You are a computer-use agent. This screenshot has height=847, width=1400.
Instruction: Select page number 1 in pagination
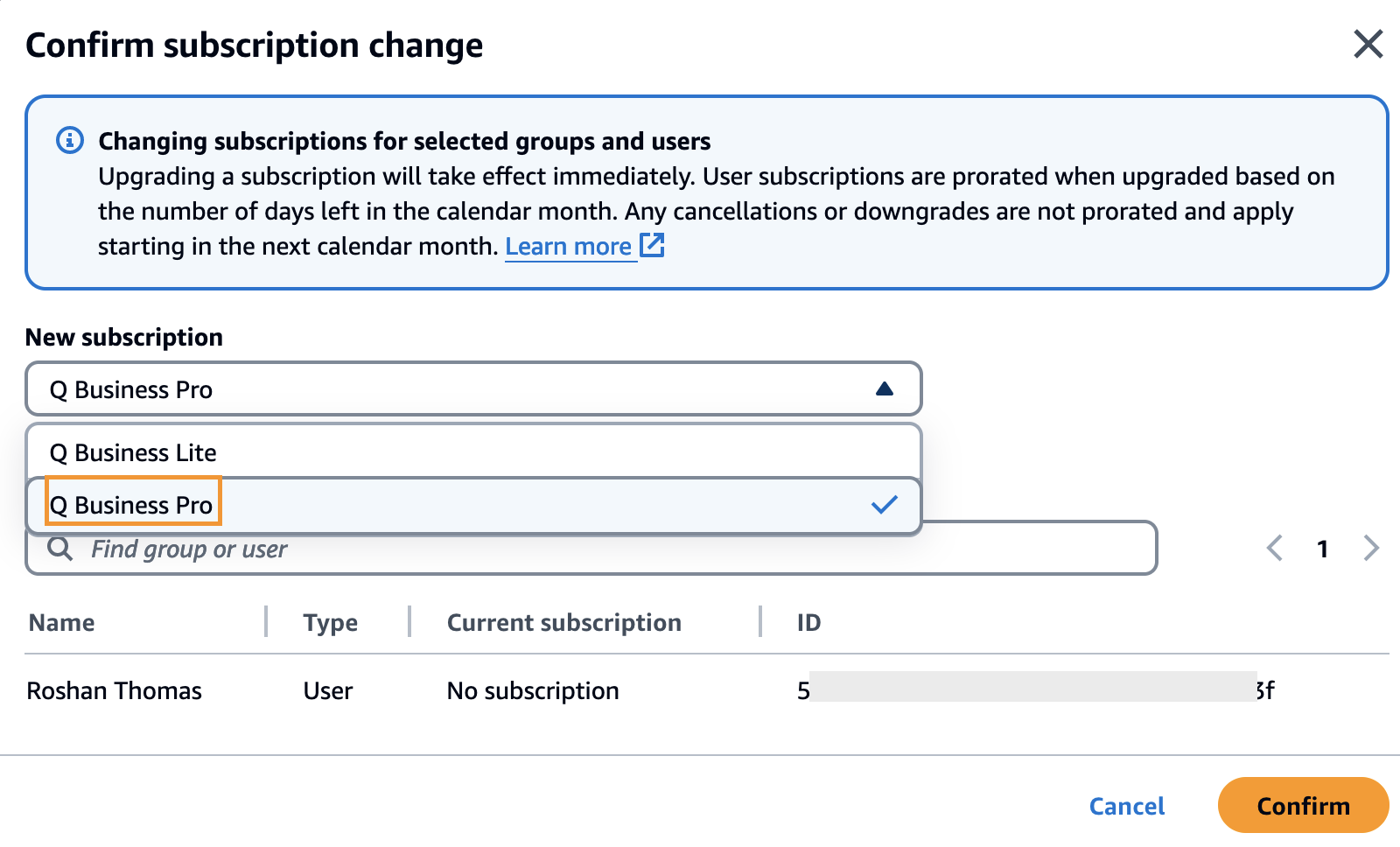[1323, 549]
